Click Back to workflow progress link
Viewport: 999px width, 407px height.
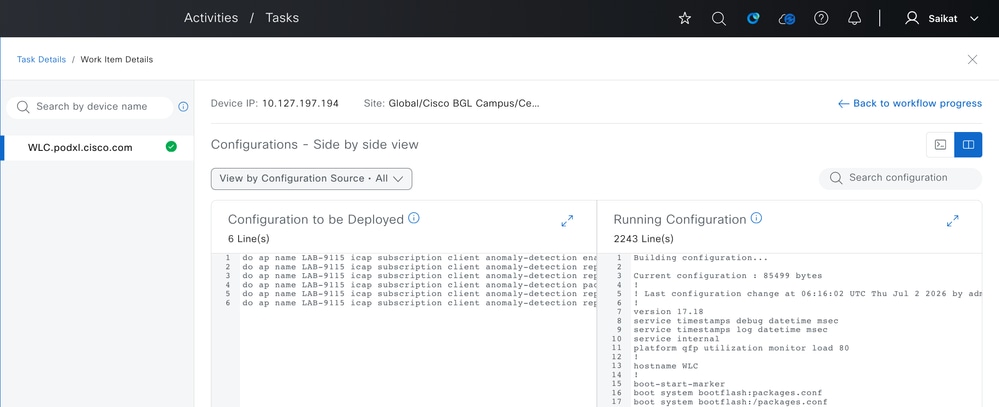point(910,103)
